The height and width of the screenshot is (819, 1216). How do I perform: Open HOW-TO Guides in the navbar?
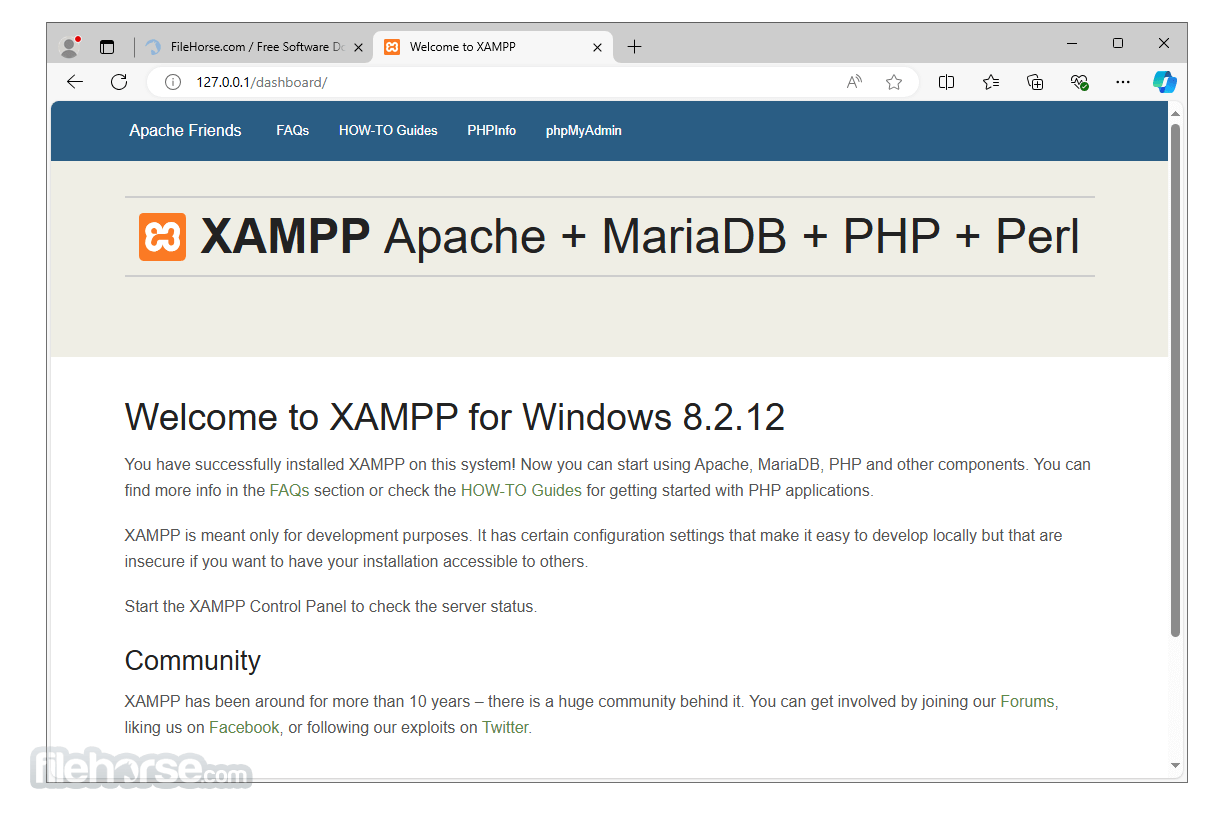coord(388,130)
